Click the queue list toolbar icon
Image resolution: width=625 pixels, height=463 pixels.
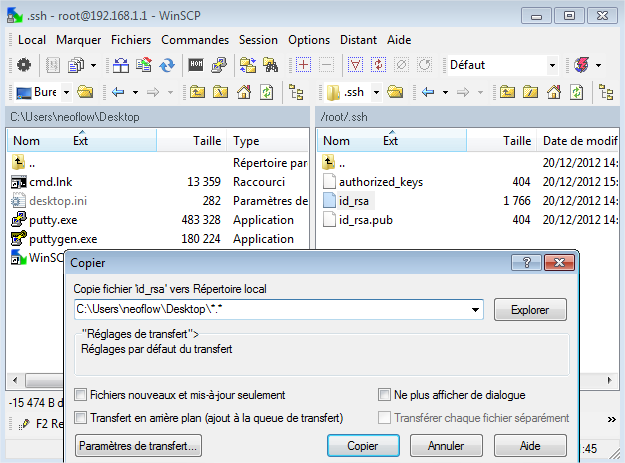[x=75, y=65]
